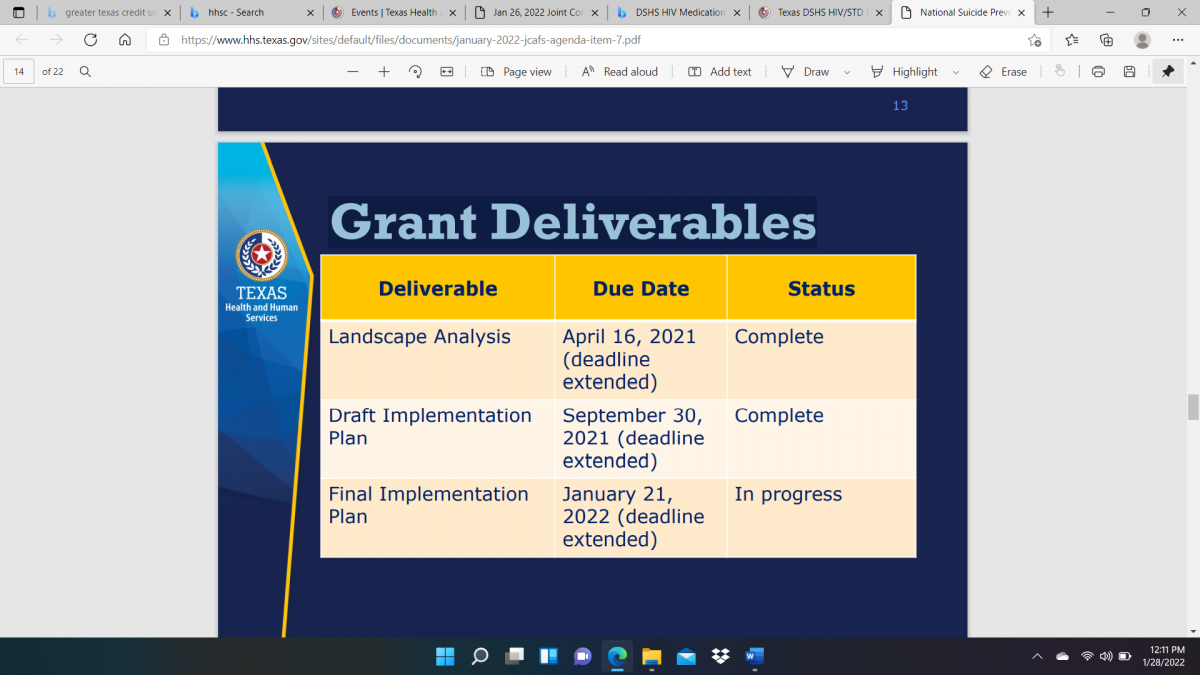The height and width of the screenshot is (675, 1200).
Task: Open Microsoft Word from the taskbar
Action: point(754,657)
